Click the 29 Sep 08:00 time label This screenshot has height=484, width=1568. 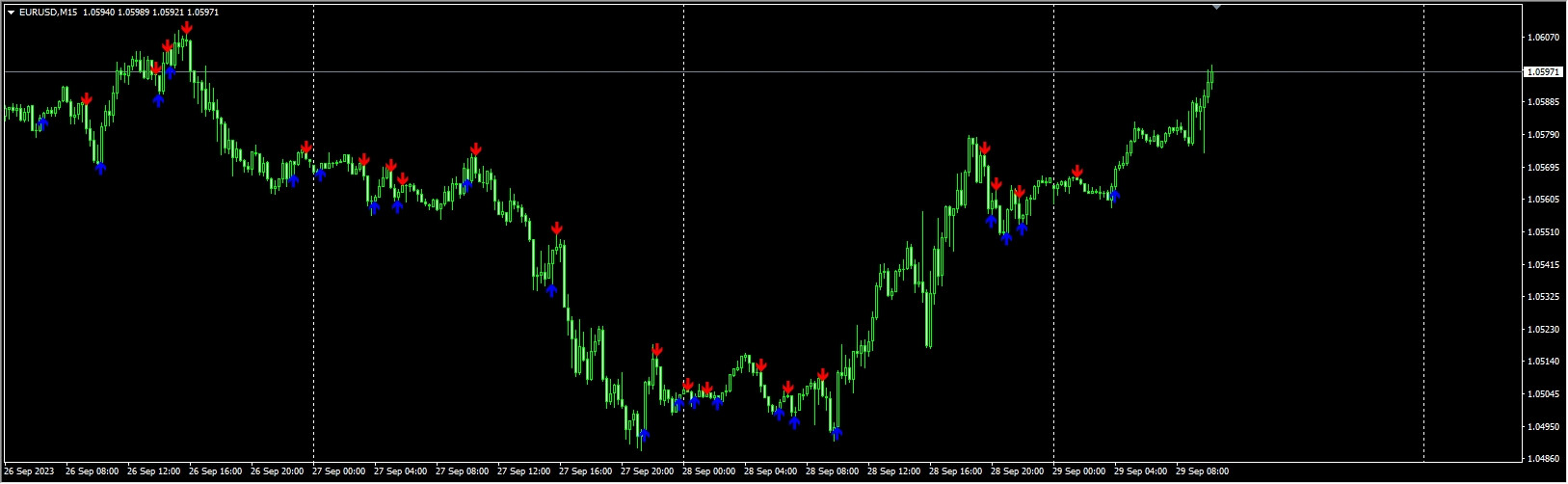point(1203,472)
